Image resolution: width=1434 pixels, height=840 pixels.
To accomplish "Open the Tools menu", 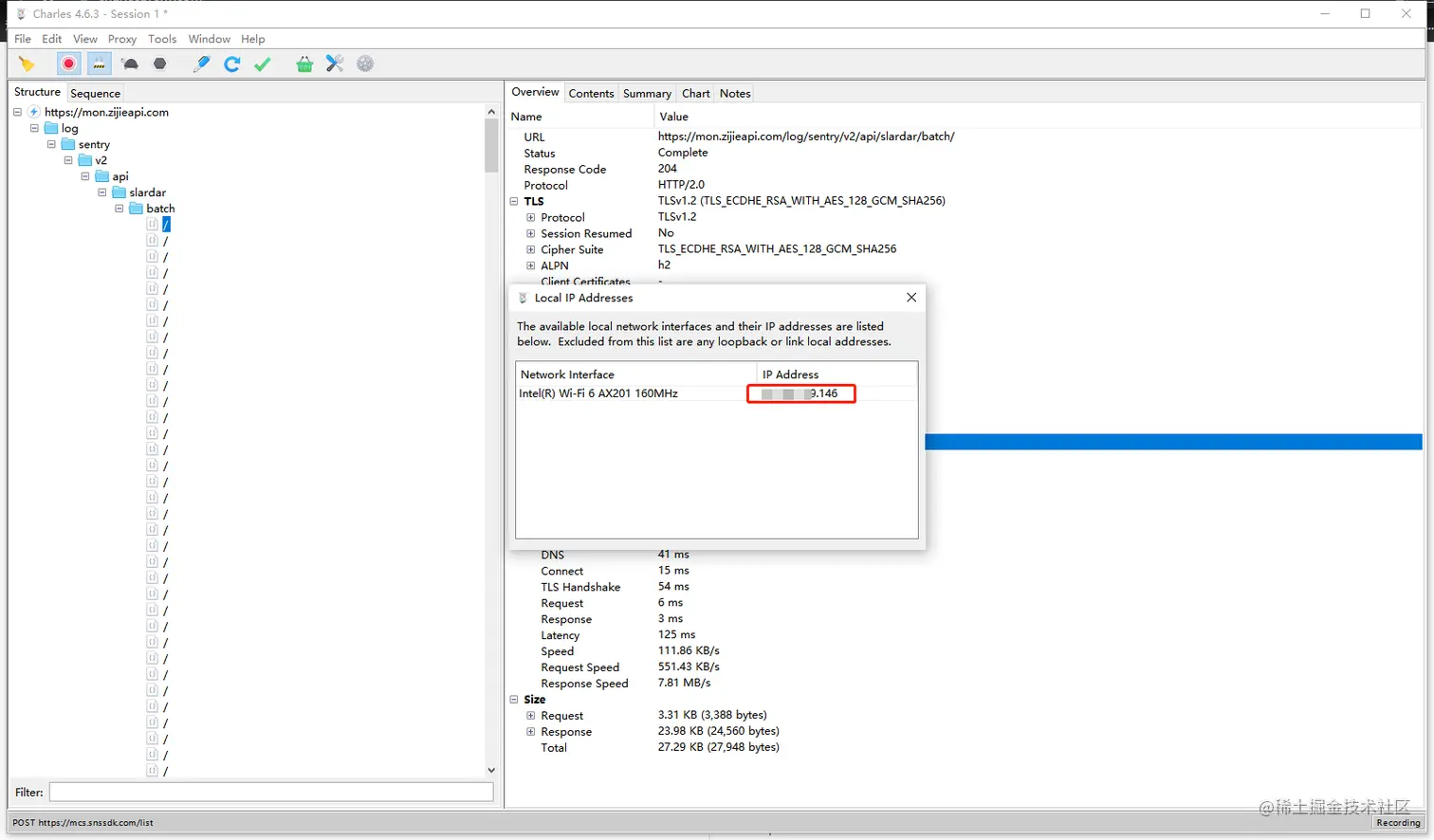I will [x=162, y=39].
